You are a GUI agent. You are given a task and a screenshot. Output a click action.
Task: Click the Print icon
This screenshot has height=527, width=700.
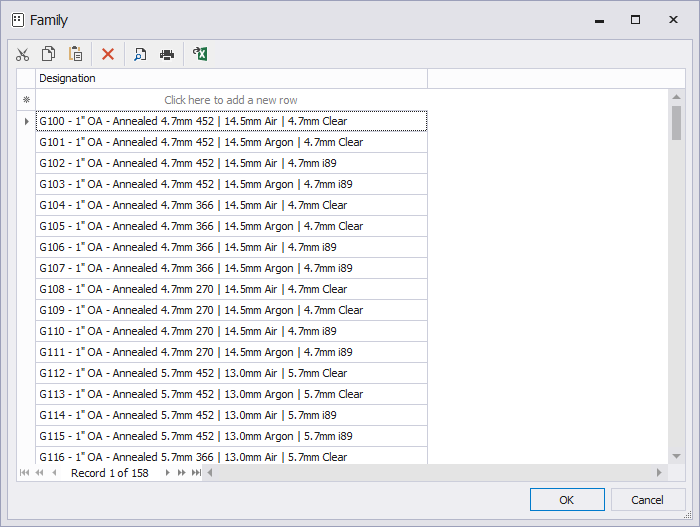coord(167,54)
